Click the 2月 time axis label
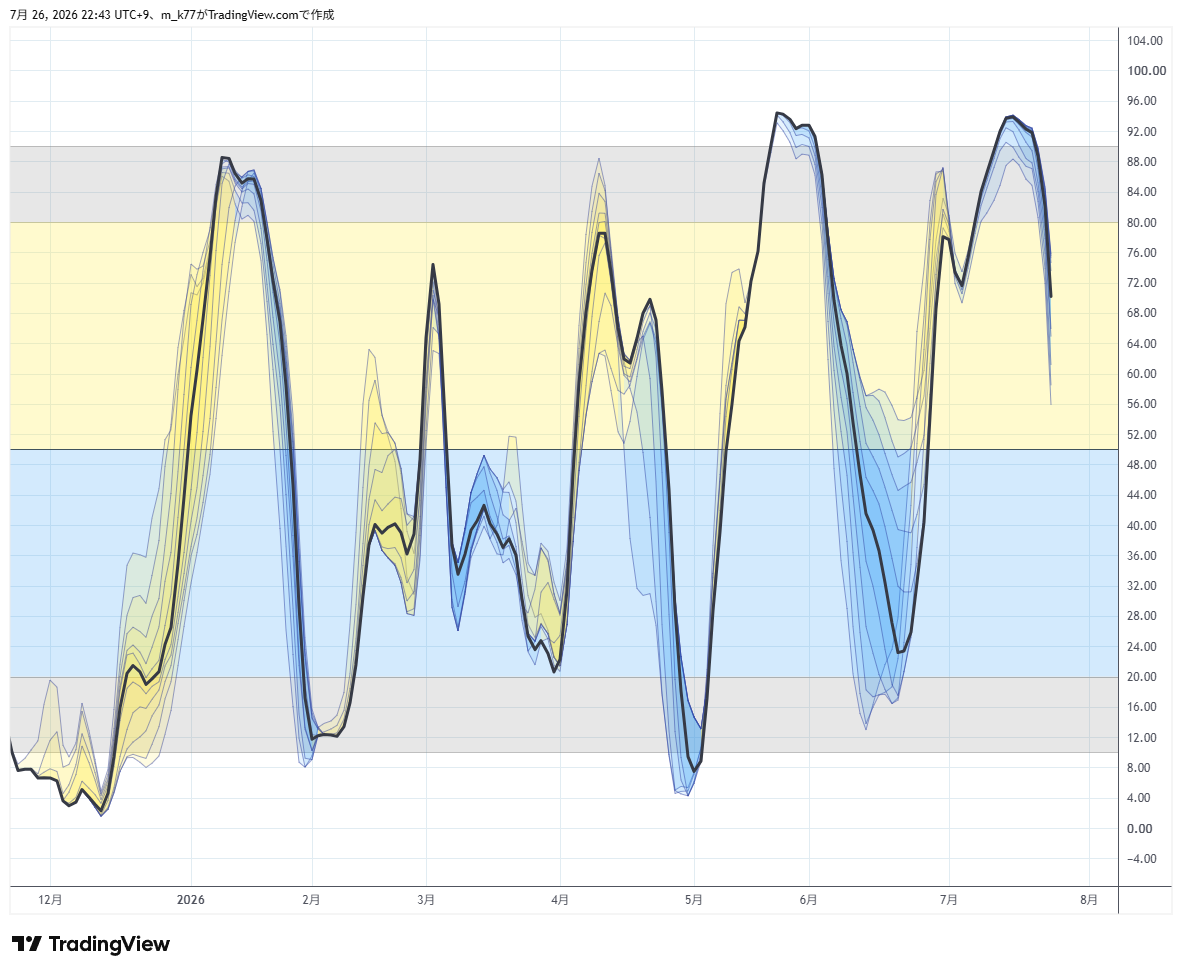This screenshot has width=1182, height=974. coord(311,899)
